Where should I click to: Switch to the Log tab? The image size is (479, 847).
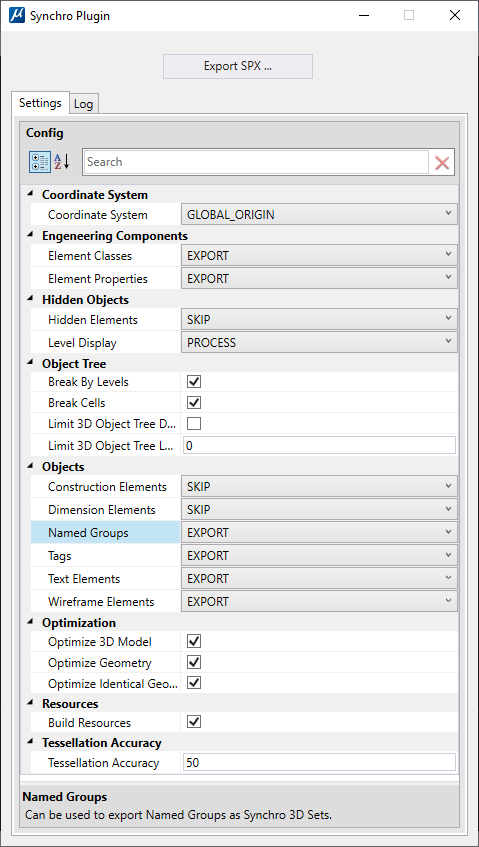84,104
